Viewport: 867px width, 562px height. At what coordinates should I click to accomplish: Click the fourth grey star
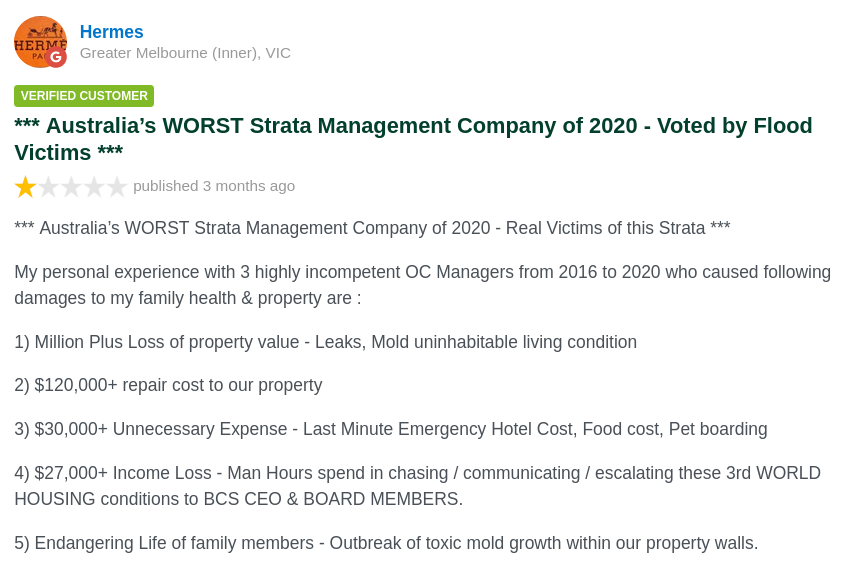pyautogui.click(x=94, y=187)
